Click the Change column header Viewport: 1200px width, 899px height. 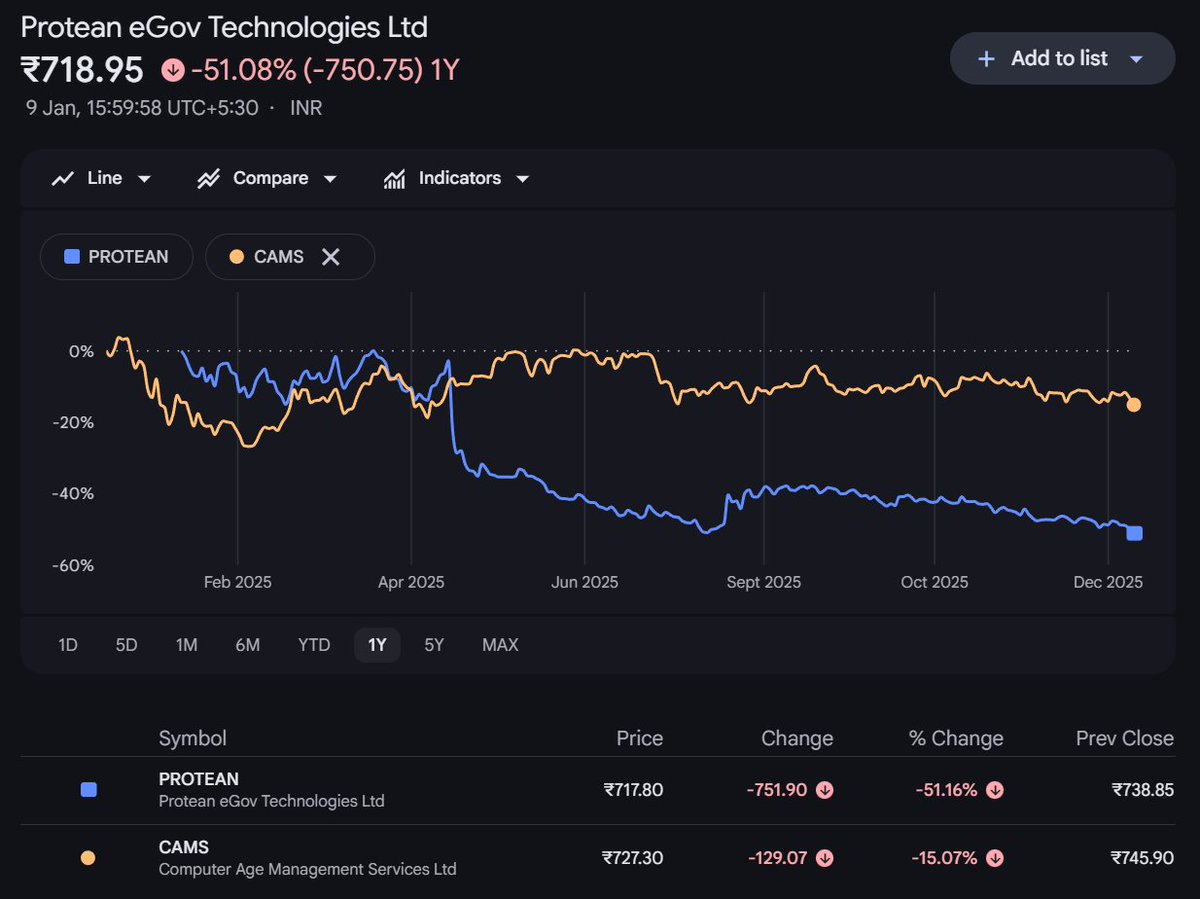[796, 739]
